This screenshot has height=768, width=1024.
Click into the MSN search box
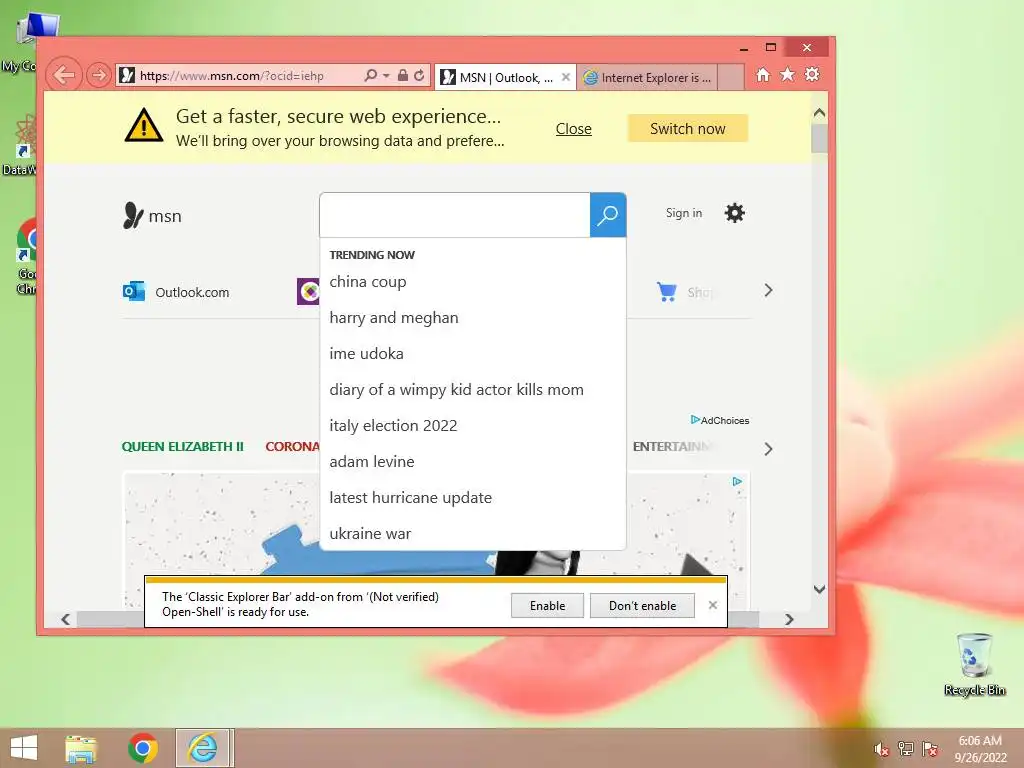point(455,215)
